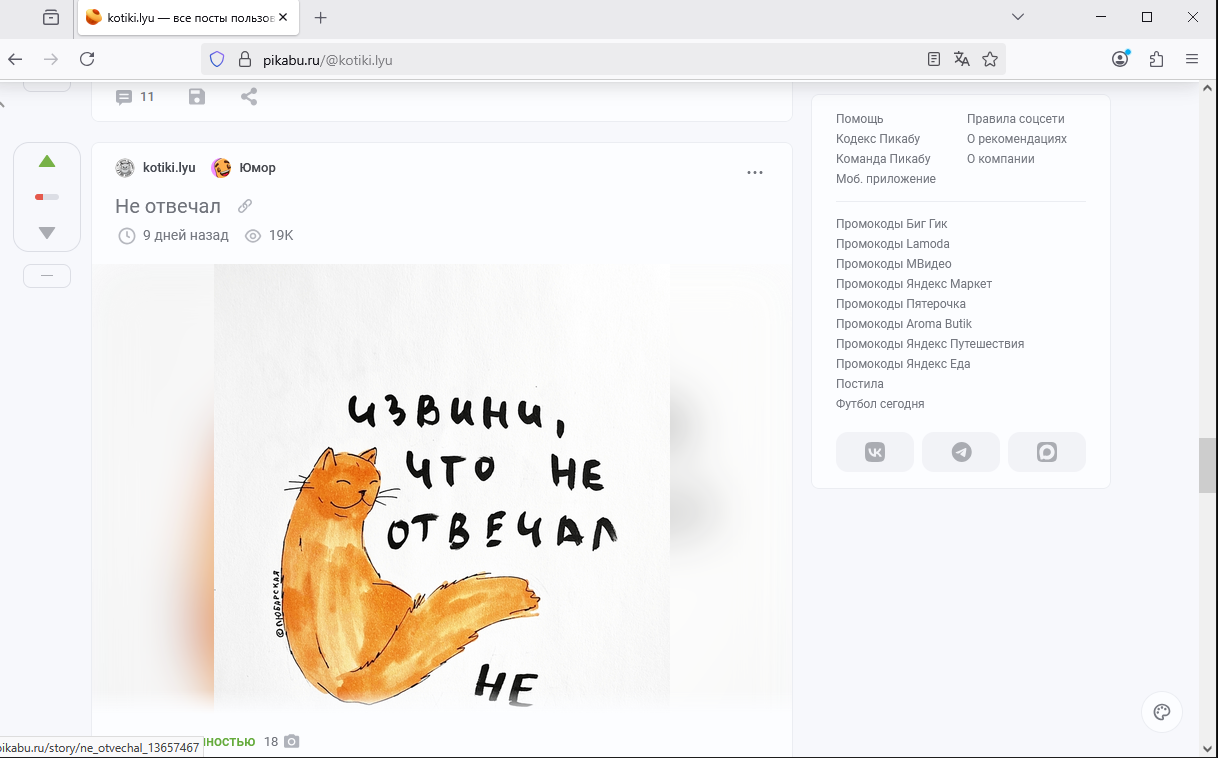Open Команда Пикабу link

click(x=883, y=159)
